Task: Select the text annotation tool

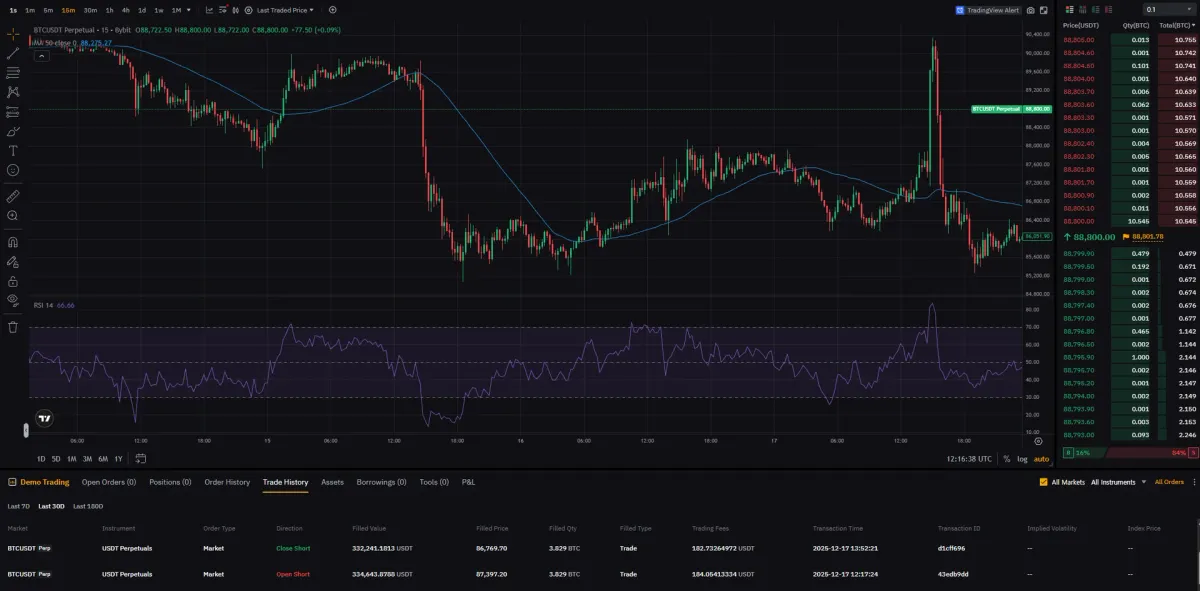Action: pos(13,151)
